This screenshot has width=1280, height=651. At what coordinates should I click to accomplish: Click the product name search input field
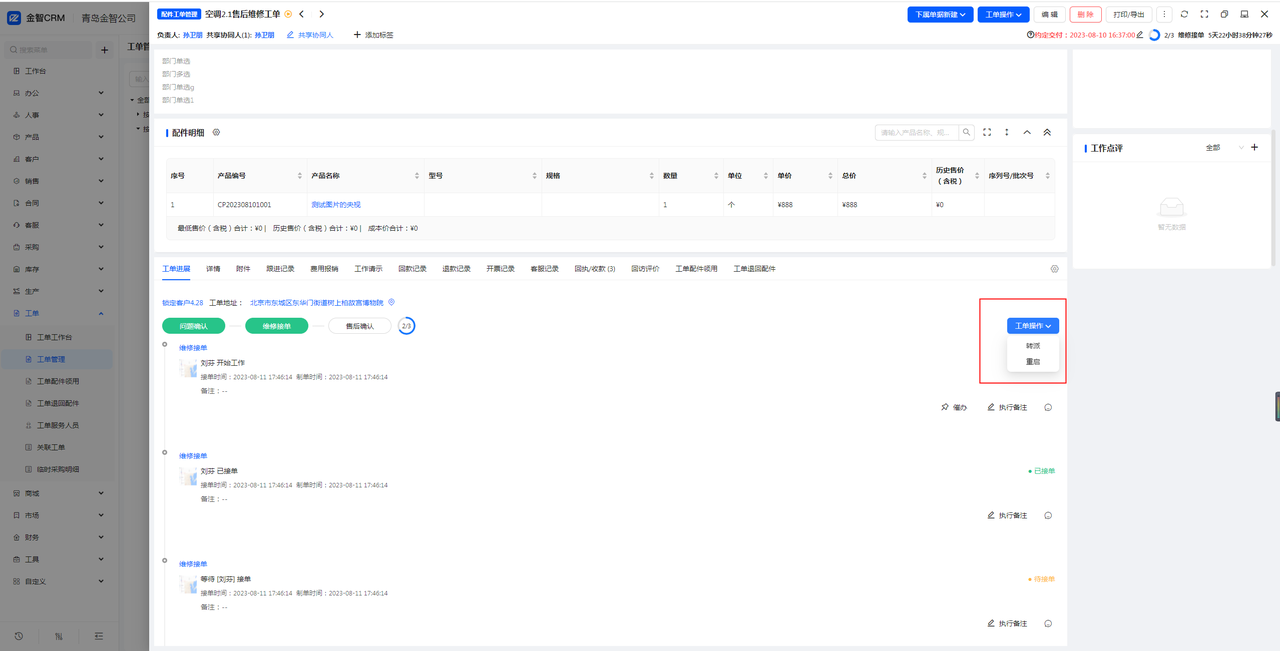pos(916,132)
